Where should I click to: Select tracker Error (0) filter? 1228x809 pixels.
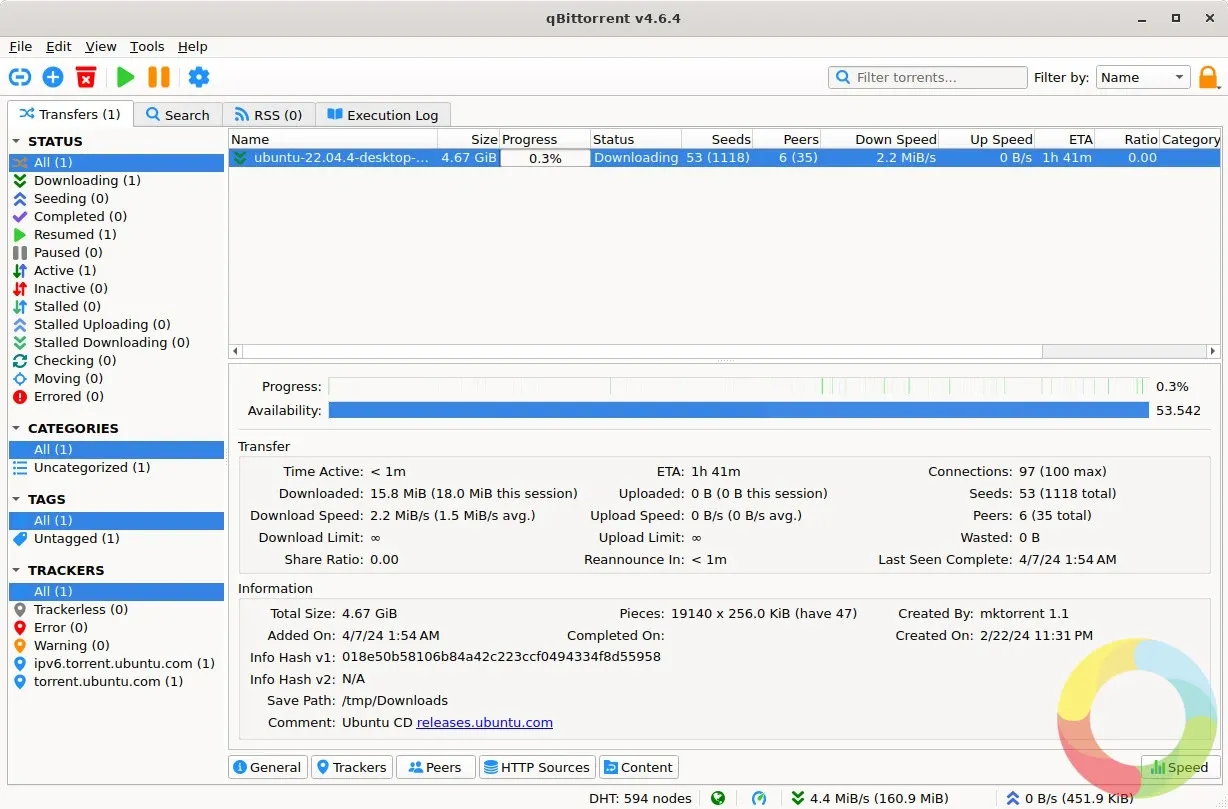(x=116, y=627)
